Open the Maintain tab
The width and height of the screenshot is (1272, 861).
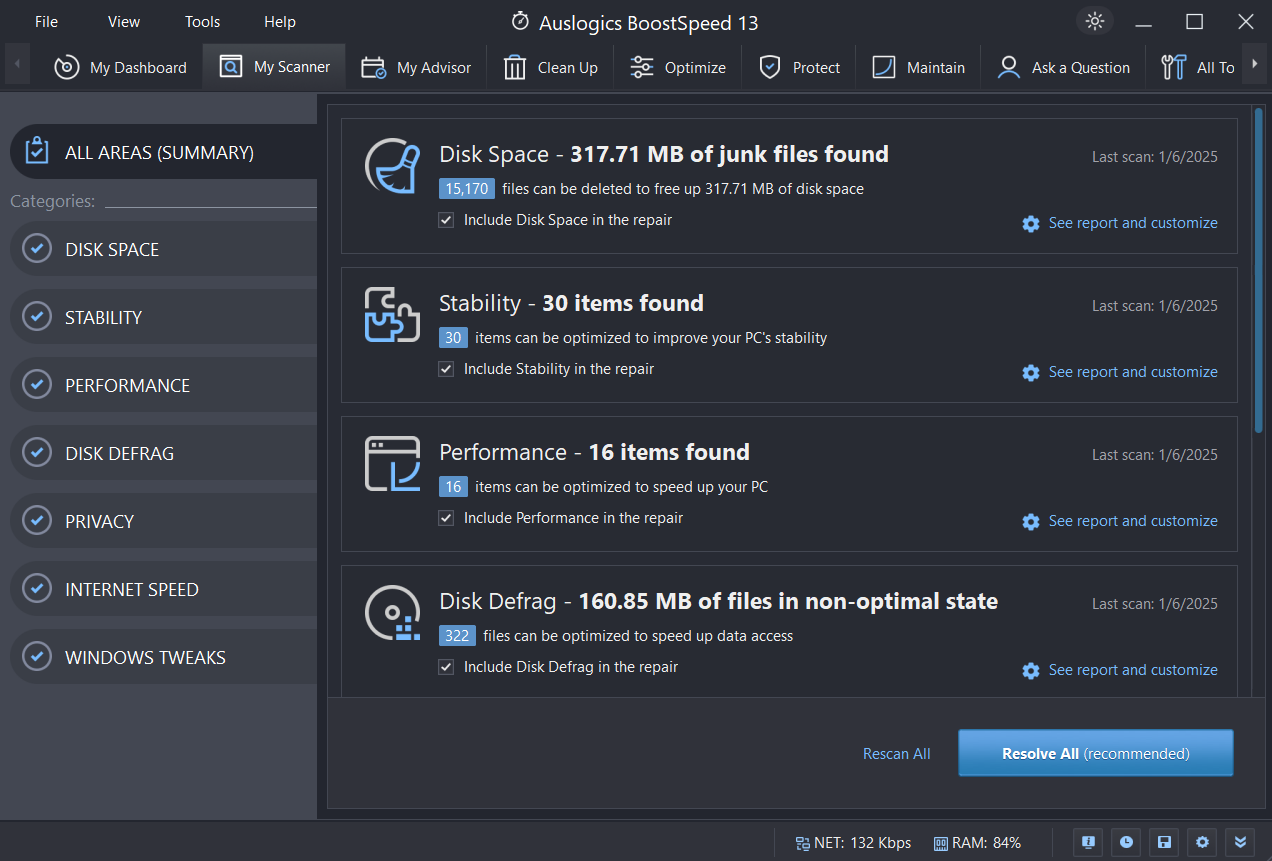pos(918,67)
